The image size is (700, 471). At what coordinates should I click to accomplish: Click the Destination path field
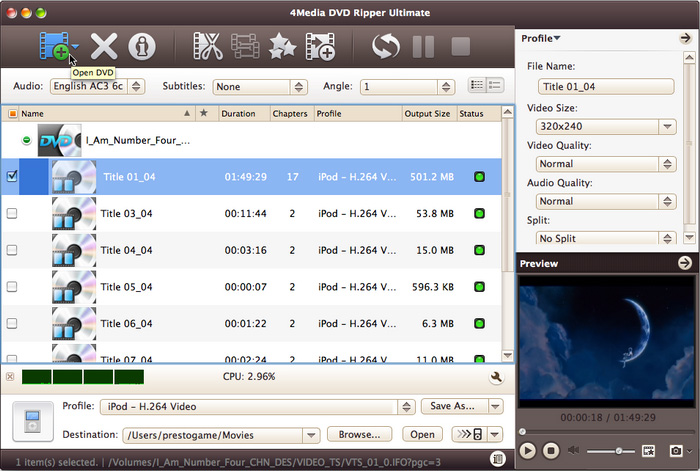click(x=213, y=435)
